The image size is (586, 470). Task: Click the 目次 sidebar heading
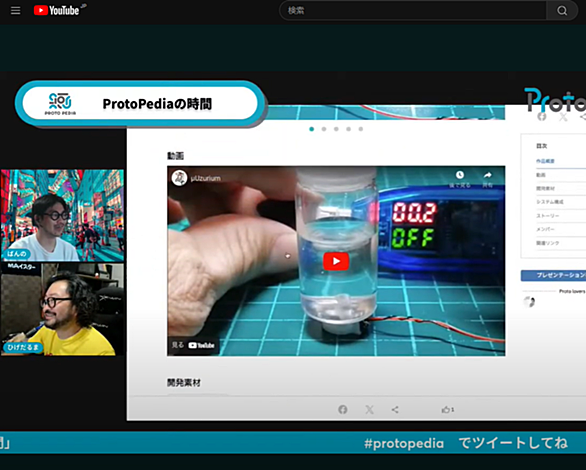click(x=542, y=146)
